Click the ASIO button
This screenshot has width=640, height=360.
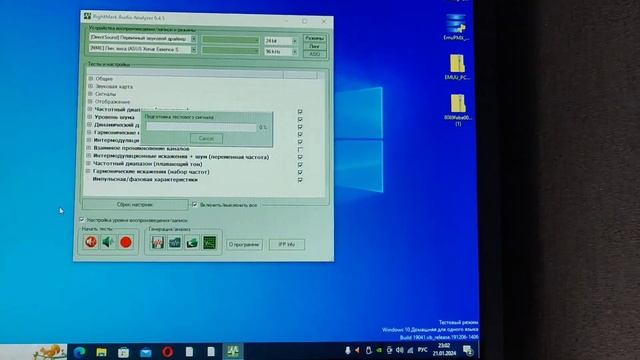[314, 54]
